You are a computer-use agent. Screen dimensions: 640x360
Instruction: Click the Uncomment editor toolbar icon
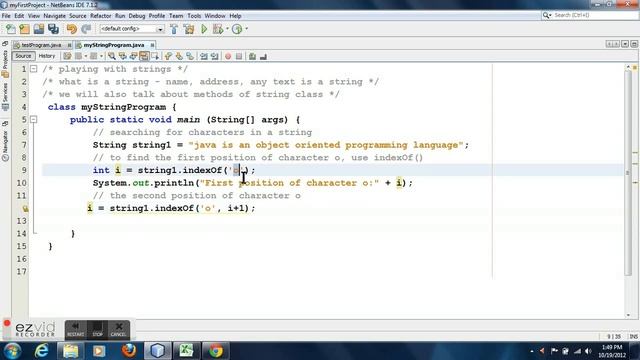click(263, 56)
